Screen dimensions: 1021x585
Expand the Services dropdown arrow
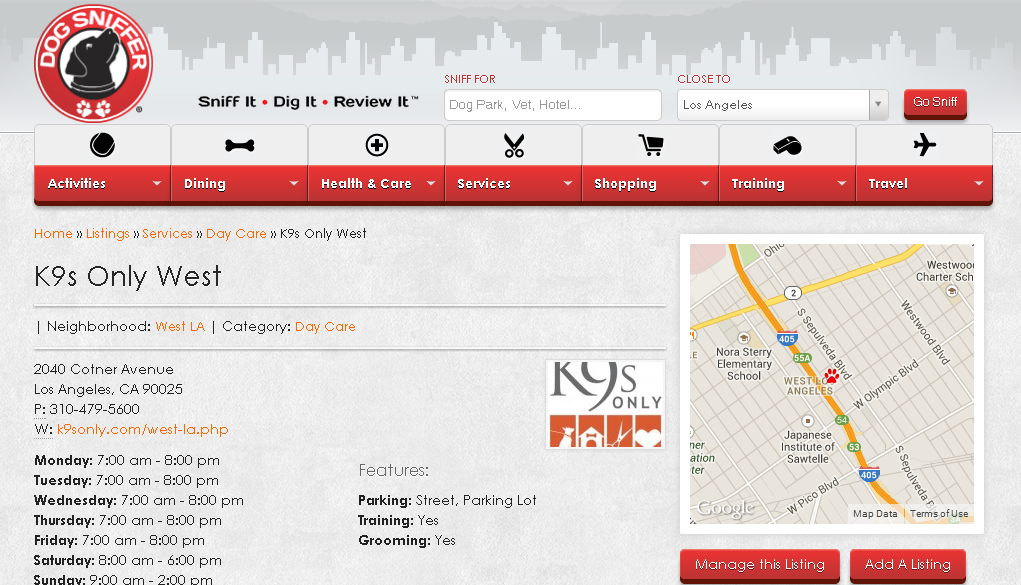[567, 184]
